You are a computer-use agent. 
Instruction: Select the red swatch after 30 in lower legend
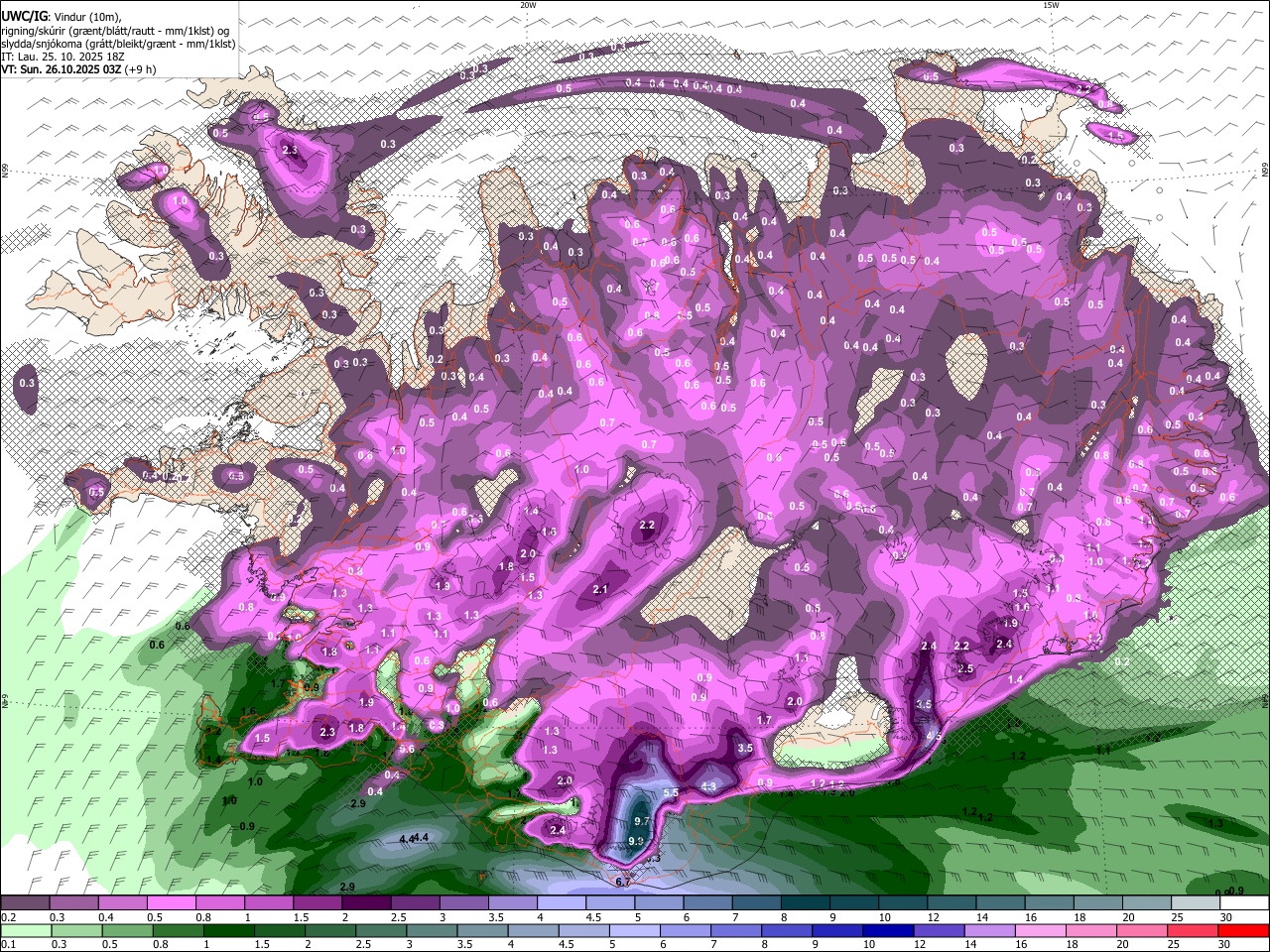click(1242, 931)
